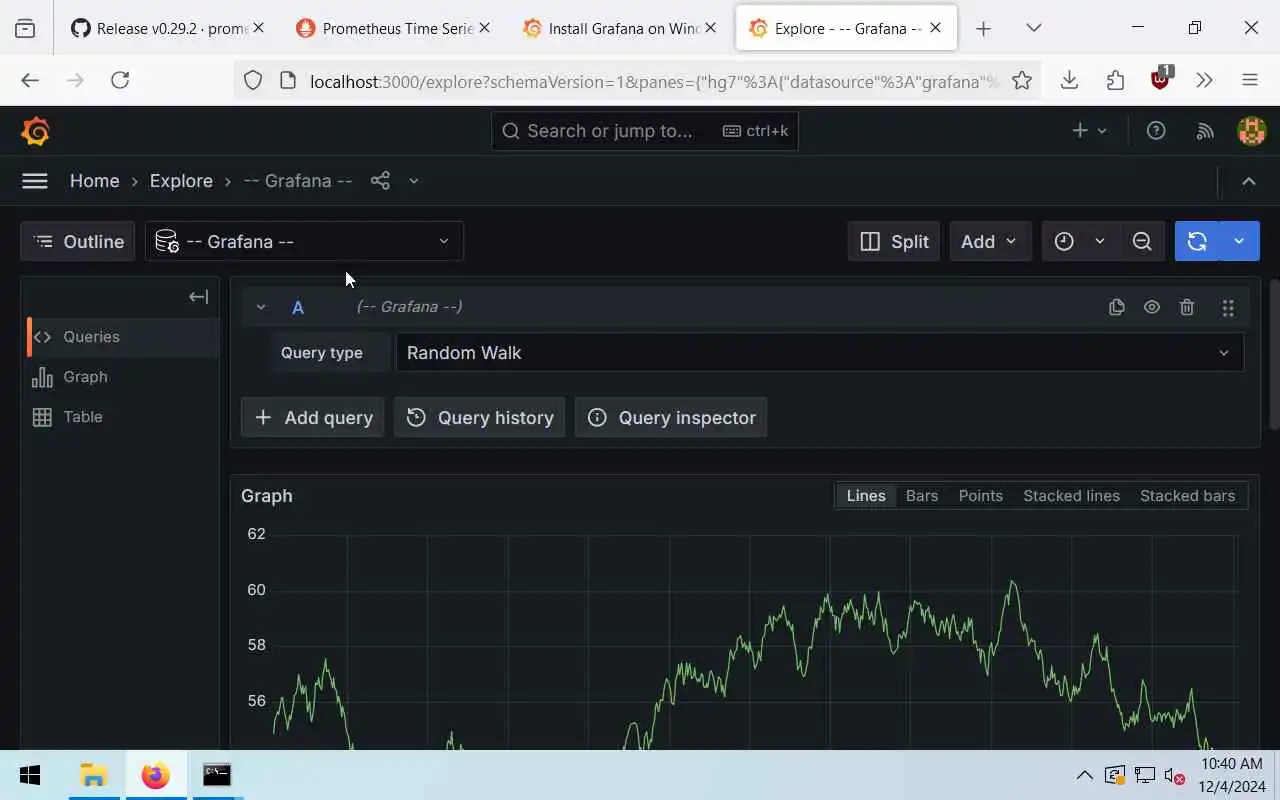Switch to Install Grafana on Windows tab
Image resolution: width=1280 pixels, height=800 pixels.
click(x=618, y=28)
